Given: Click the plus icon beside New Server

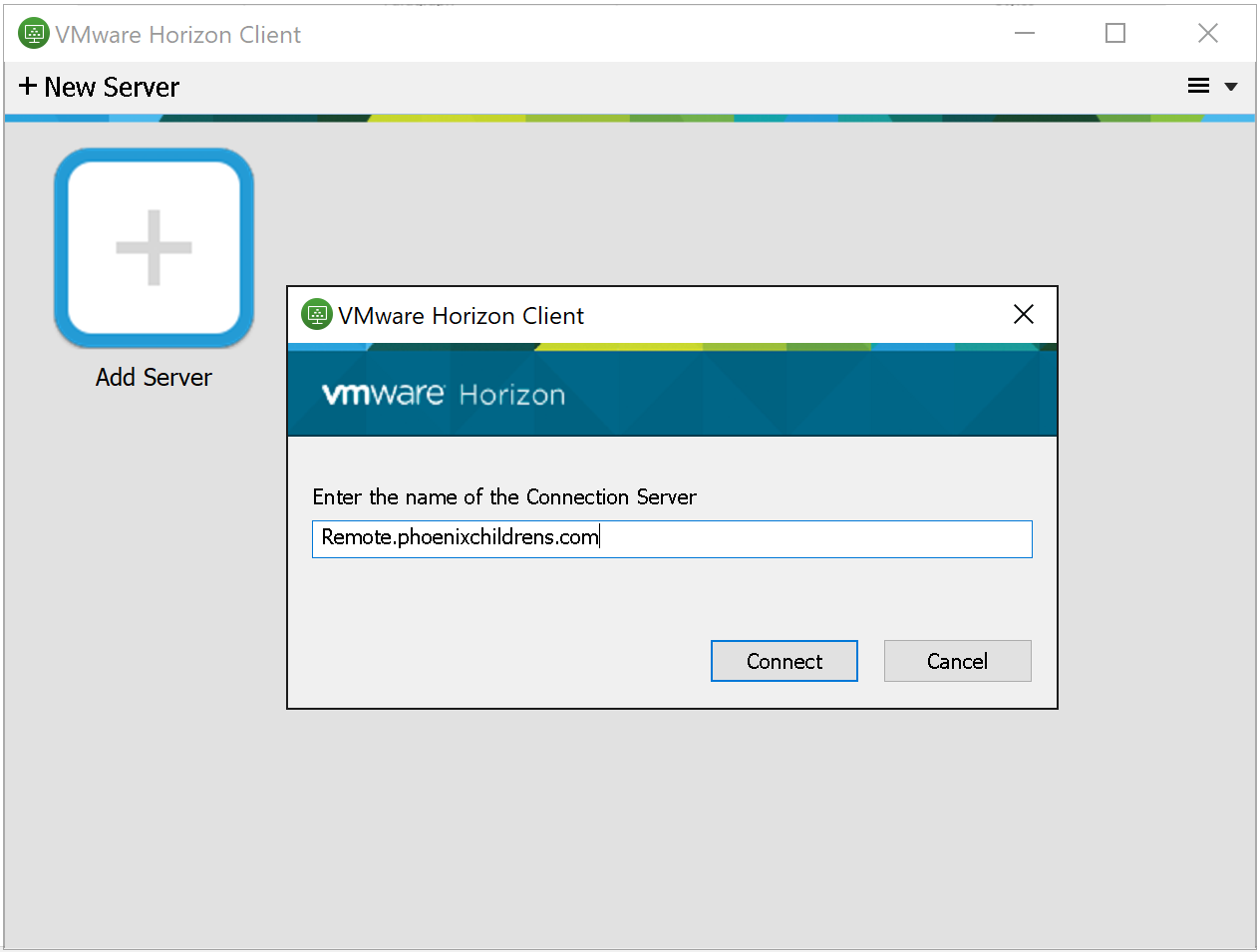Looking at the screenshot, I should coord(28,87).
